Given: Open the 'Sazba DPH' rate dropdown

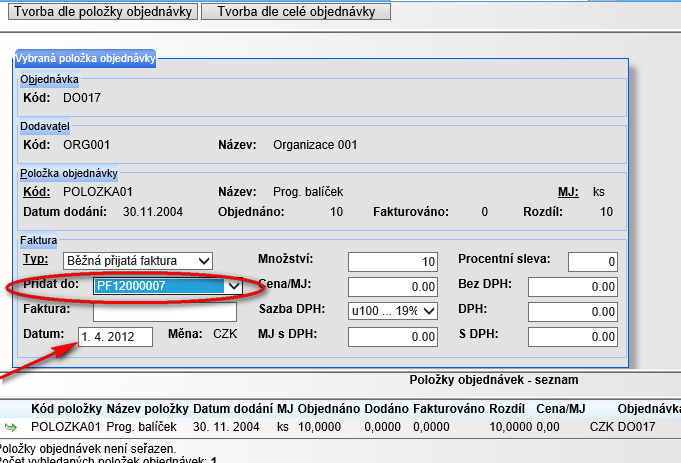Looking at the screenshot, I should point(393,311).
